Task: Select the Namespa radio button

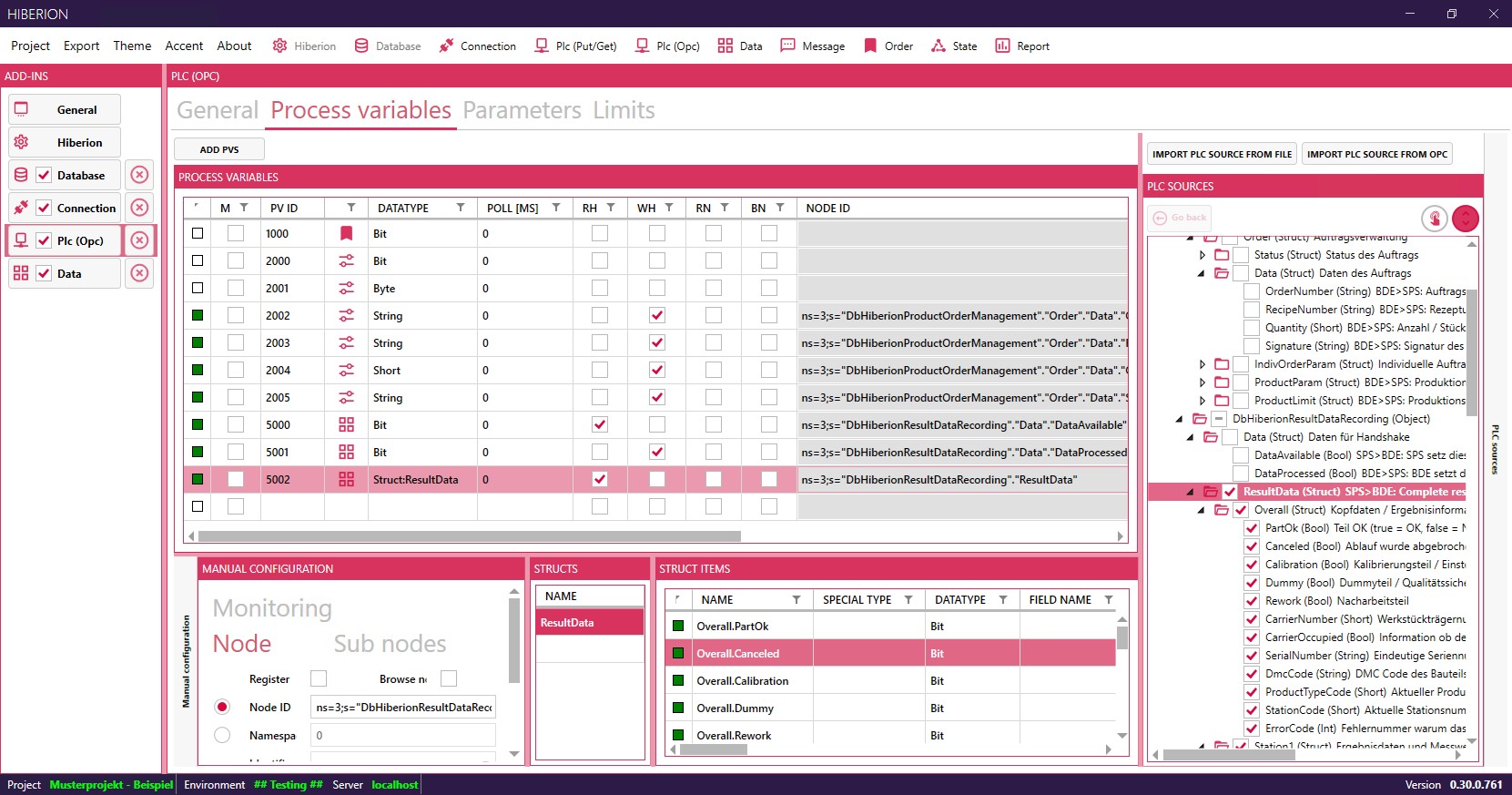Action: (x=222, y=735)
